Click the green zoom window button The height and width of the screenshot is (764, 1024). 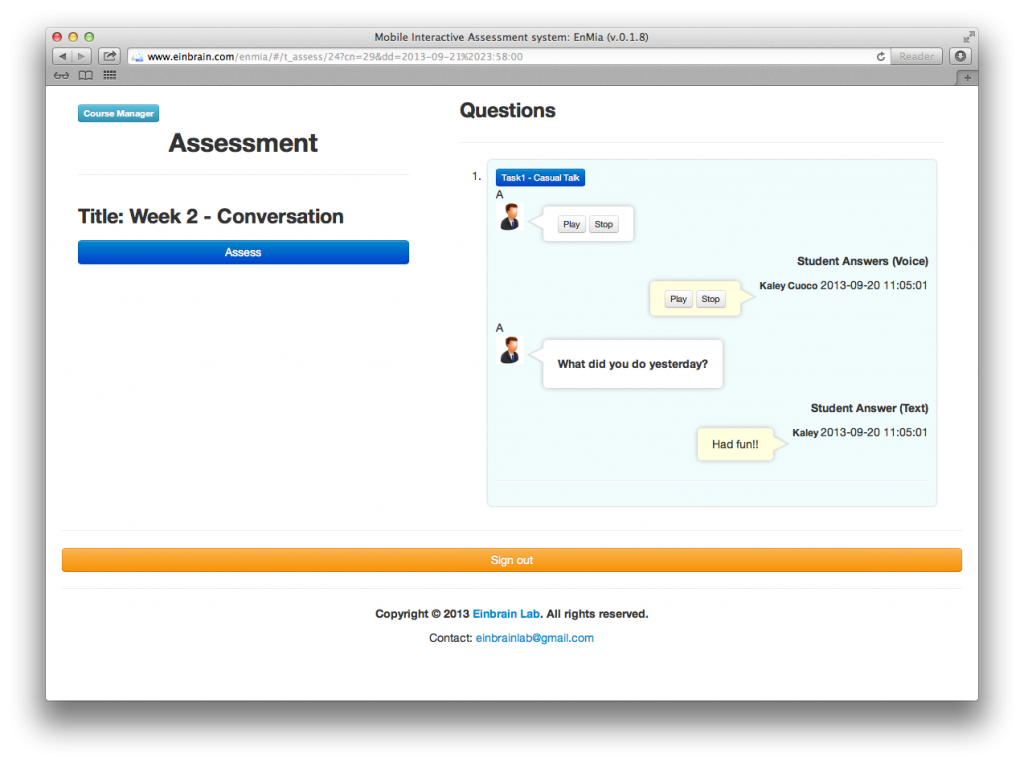point(89,37)
